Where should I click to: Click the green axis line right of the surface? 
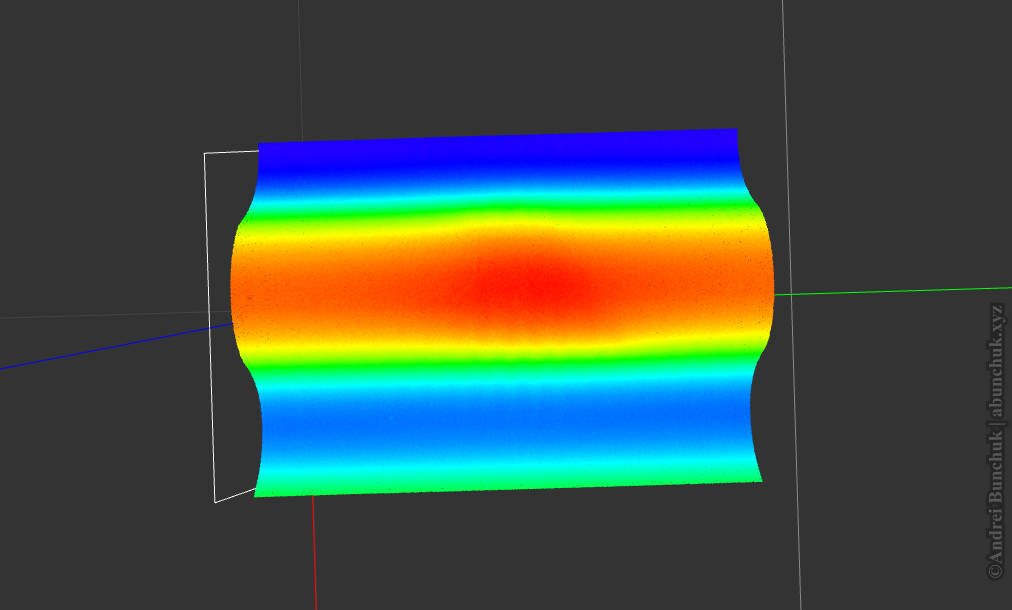tap(890, 291)
